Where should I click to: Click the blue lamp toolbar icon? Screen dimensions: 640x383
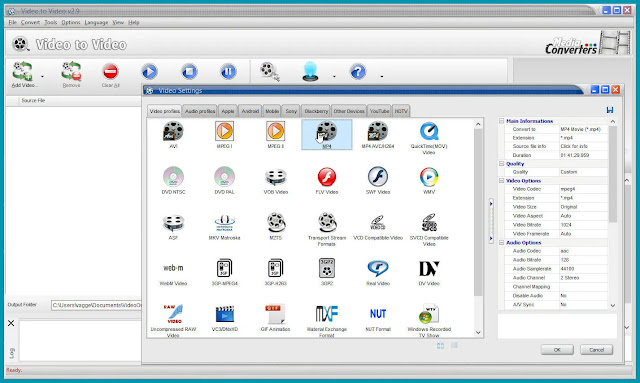pos(310,71)
